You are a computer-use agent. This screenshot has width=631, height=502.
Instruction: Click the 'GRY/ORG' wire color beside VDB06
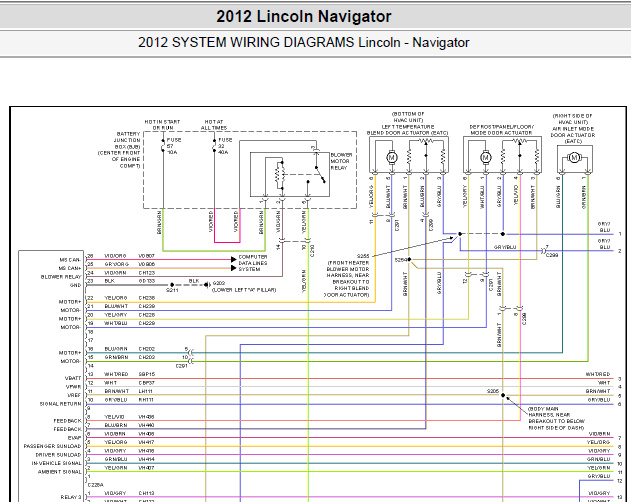coord(117,264)
